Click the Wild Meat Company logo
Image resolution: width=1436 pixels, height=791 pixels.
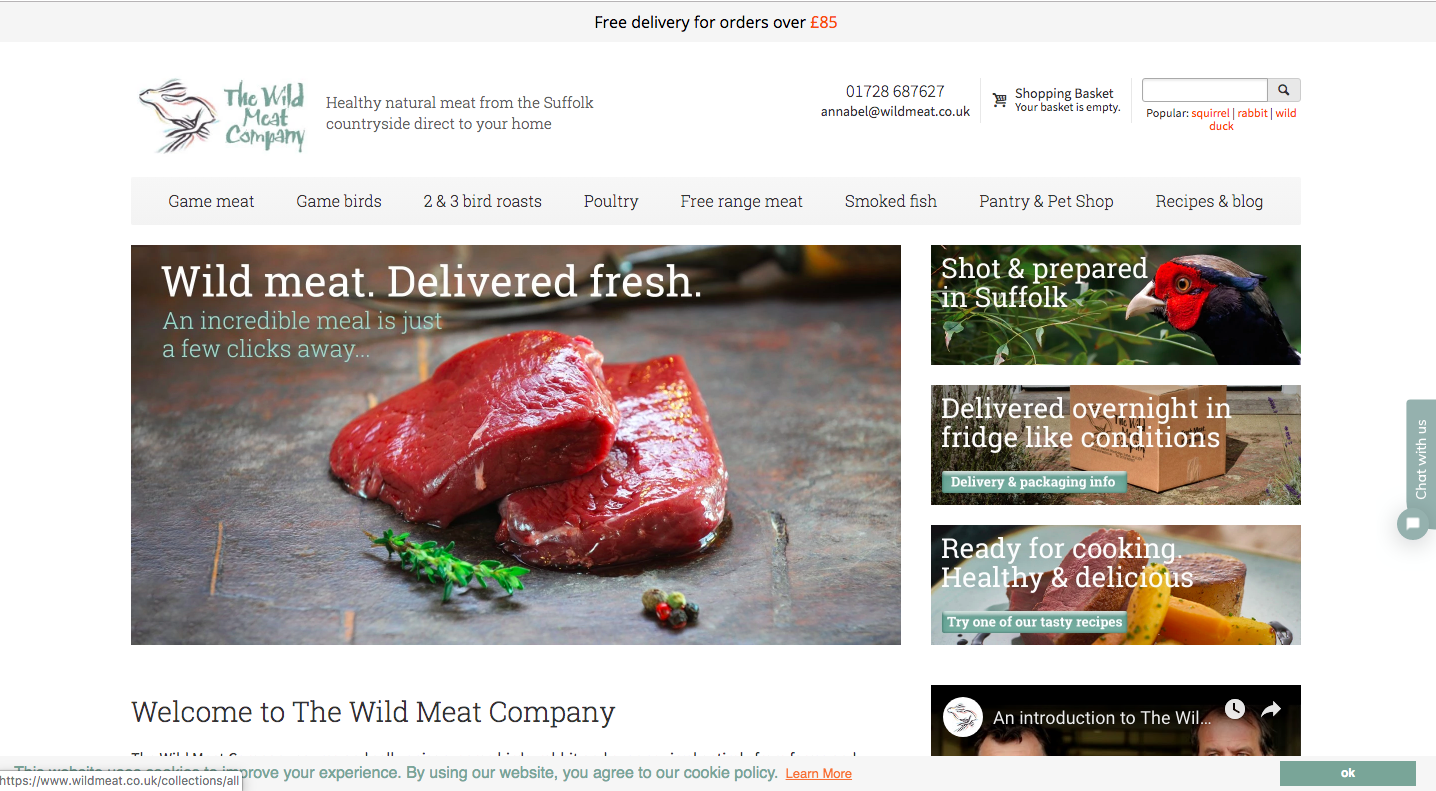pos(222,116)
